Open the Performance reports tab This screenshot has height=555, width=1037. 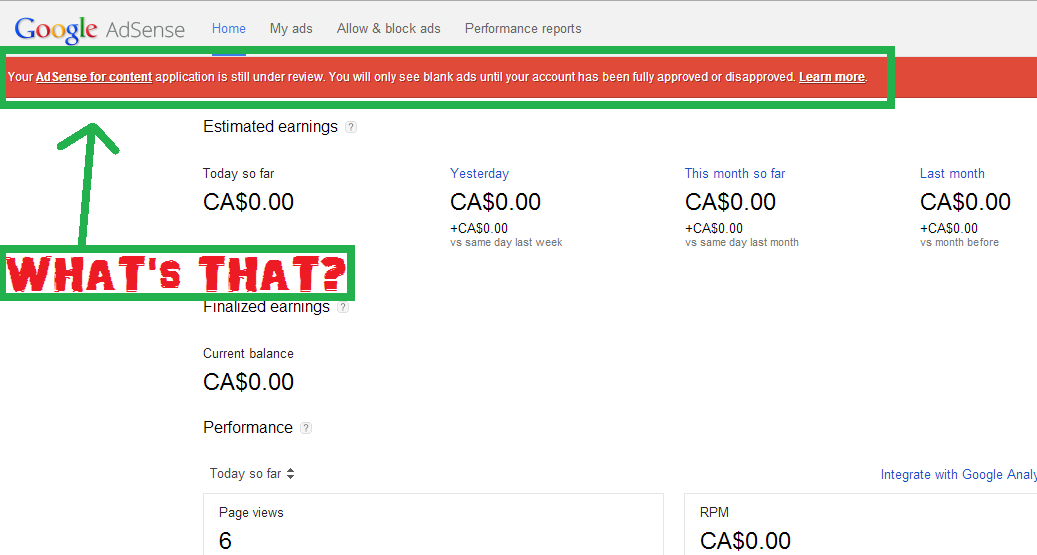[522, 29]
